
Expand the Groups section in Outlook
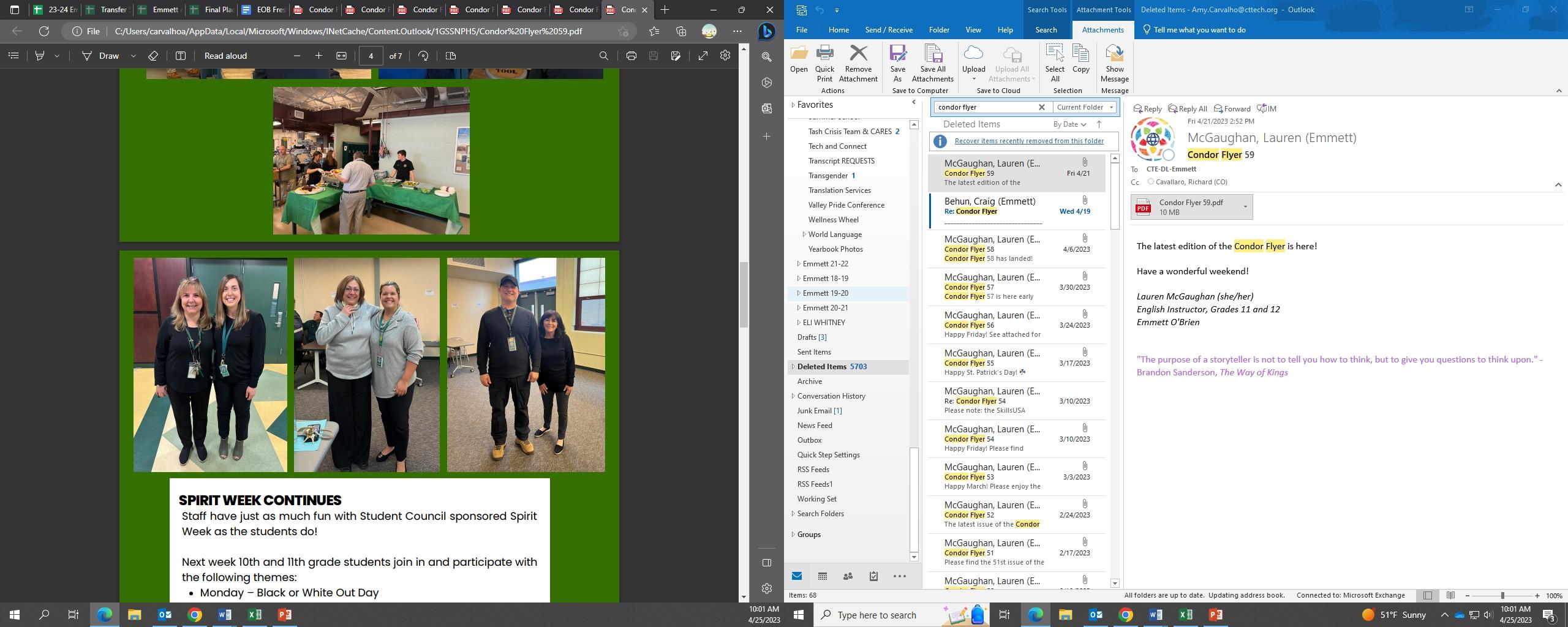tap(793, 535)
